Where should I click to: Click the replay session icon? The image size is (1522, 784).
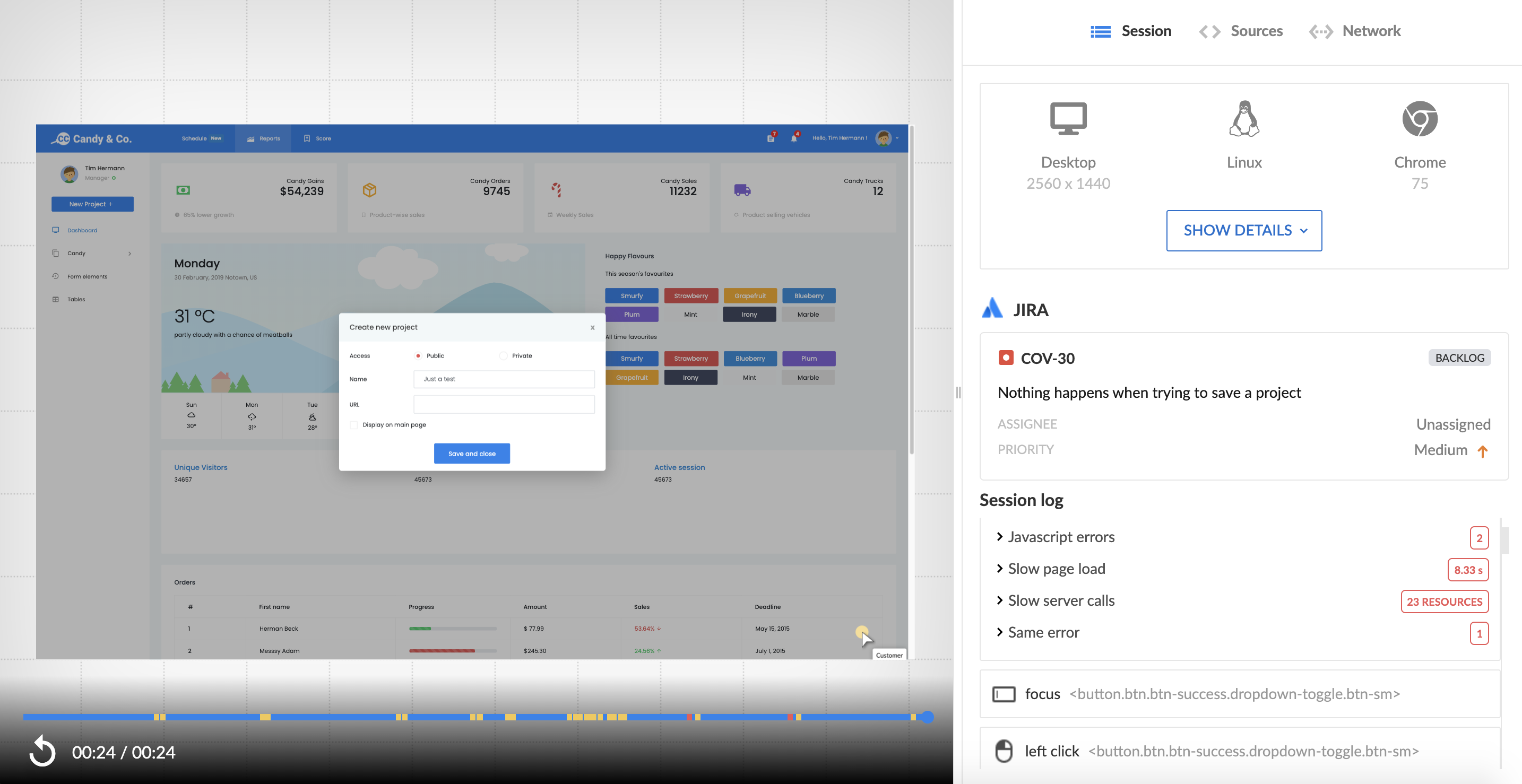(42, 751)
